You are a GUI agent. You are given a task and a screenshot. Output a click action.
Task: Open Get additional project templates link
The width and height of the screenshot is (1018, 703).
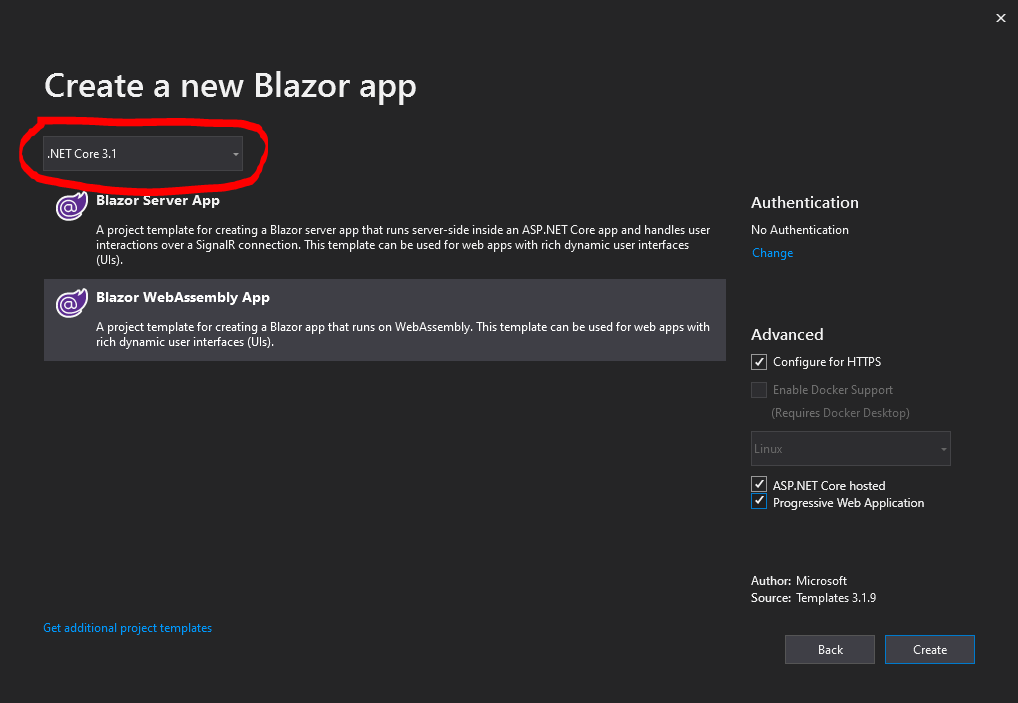(x=127, y=628)
